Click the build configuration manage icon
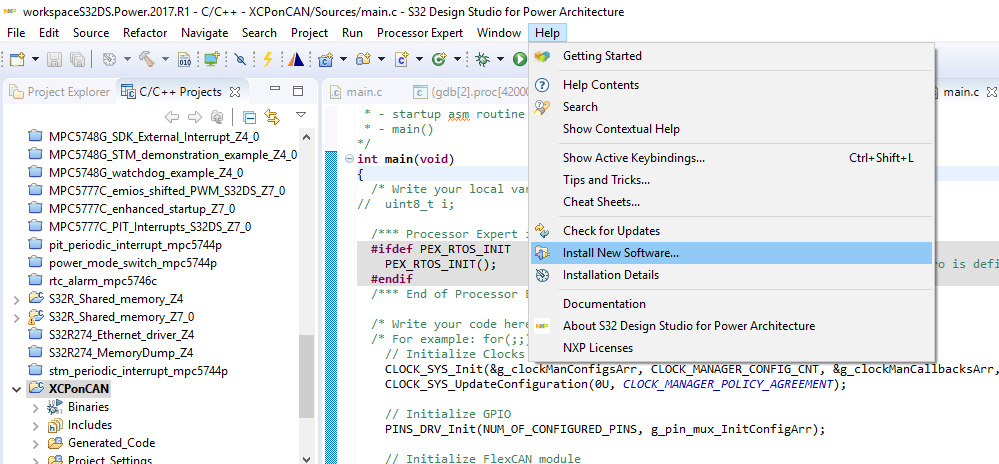Viewport: 999px width, 464px height. [x=110, y=59]
